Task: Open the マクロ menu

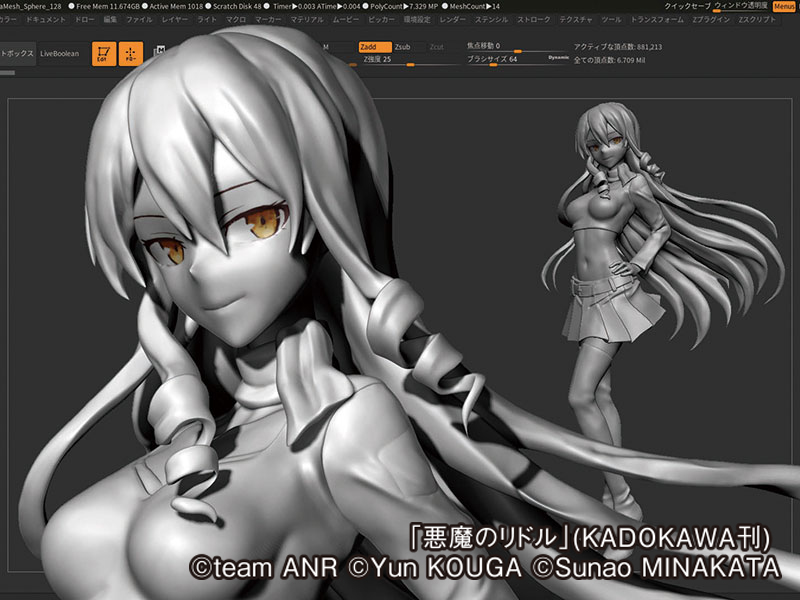Action: click(236, 20)
